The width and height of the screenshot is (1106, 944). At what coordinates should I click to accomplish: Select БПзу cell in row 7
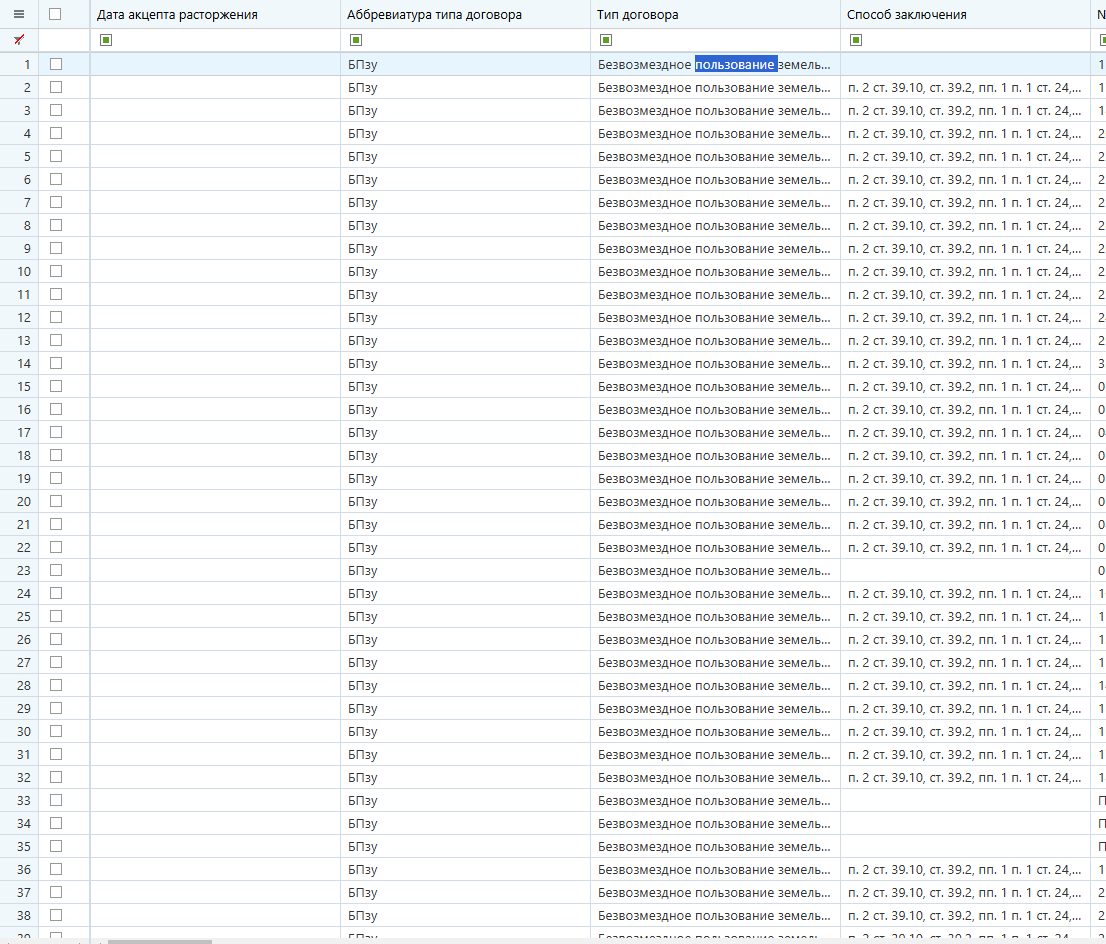tap(466, 202)
